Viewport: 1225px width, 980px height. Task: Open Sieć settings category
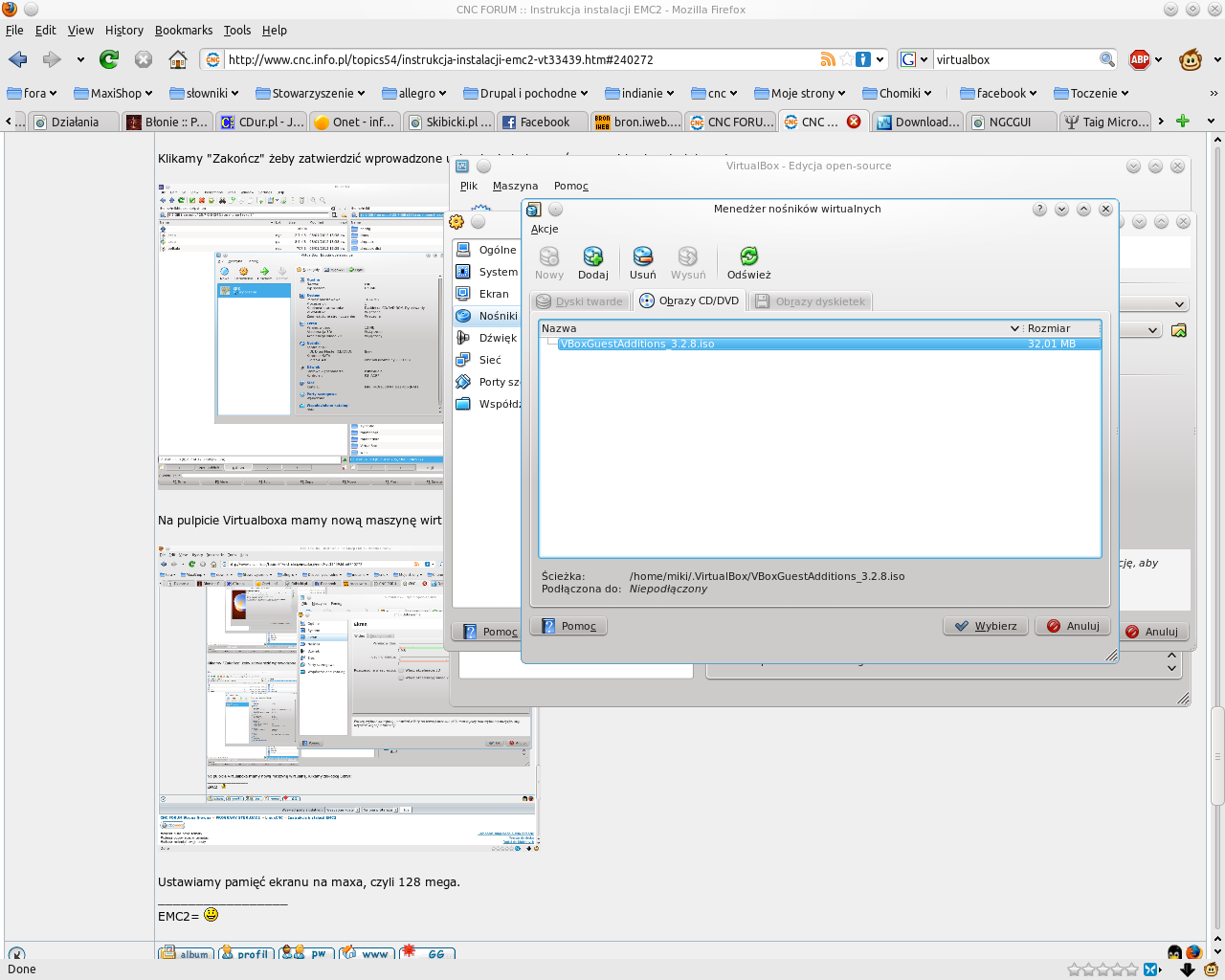[x=488, y=360]
